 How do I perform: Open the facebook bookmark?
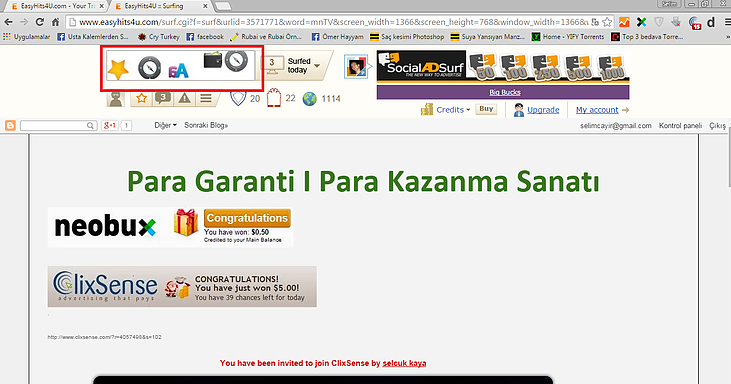[205, 36]
